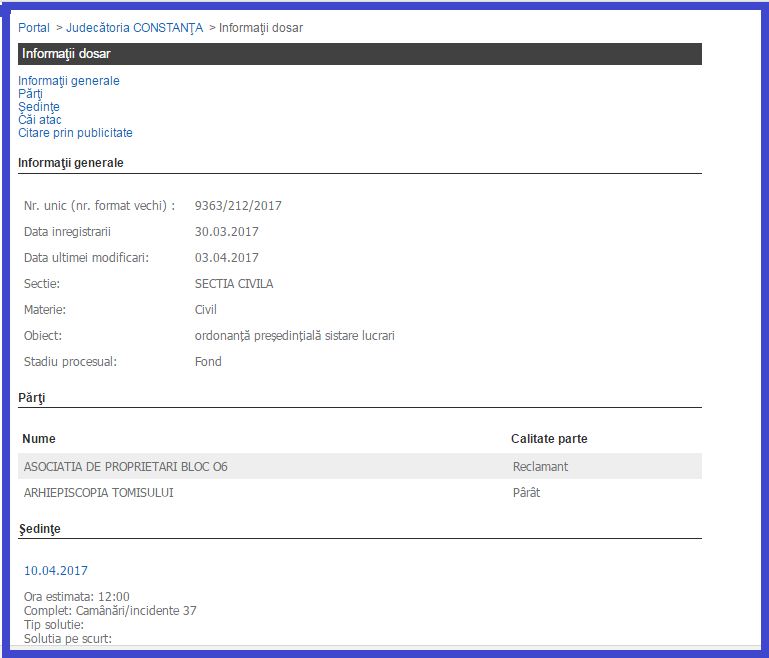Viewport: 769px width, 658px height.
Task: Click the Nume column header
Action: [39, 439]
